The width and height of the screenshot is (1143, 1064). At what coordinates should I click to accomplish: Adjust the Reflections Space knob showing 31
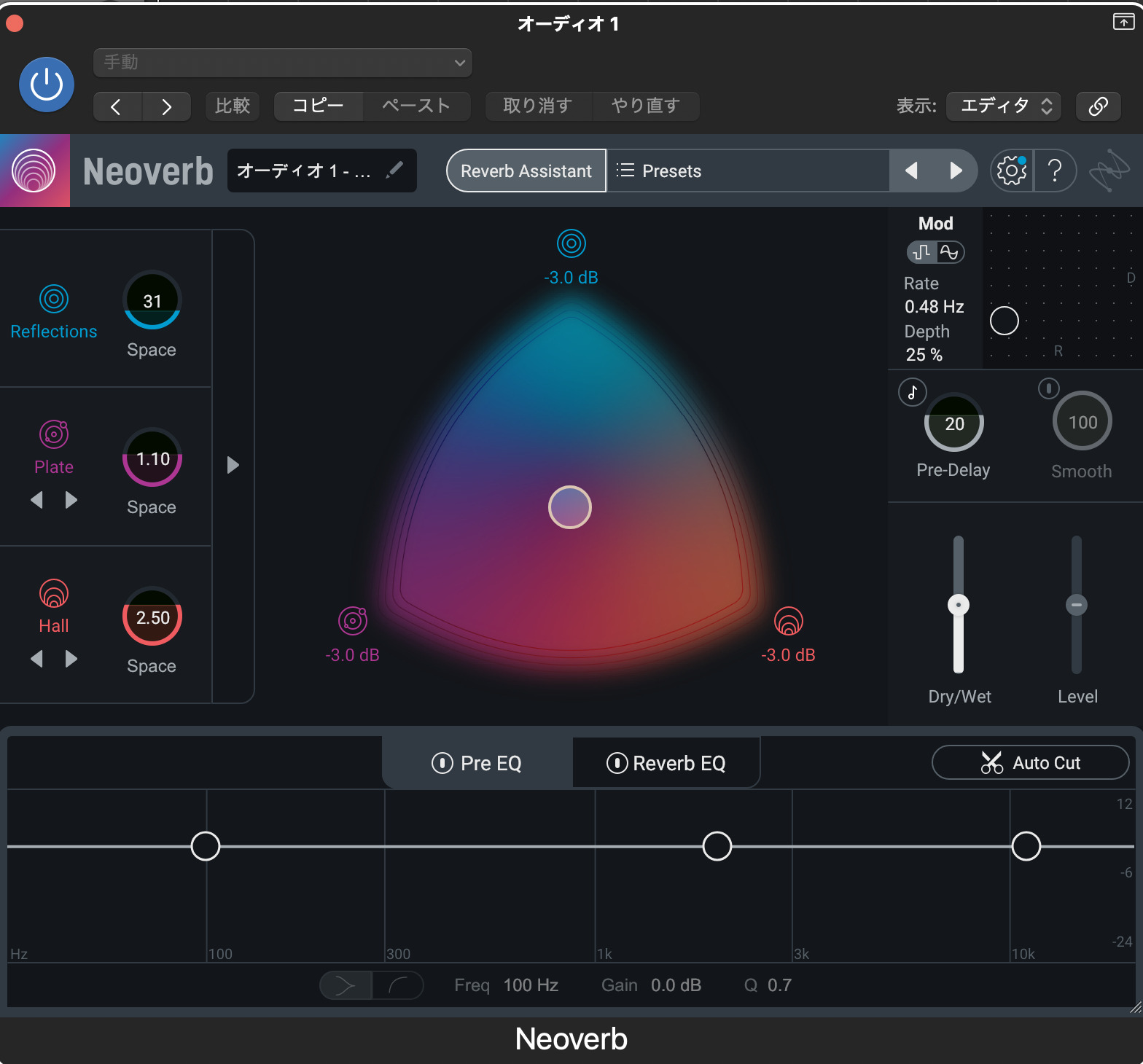(x=152, y=300)
